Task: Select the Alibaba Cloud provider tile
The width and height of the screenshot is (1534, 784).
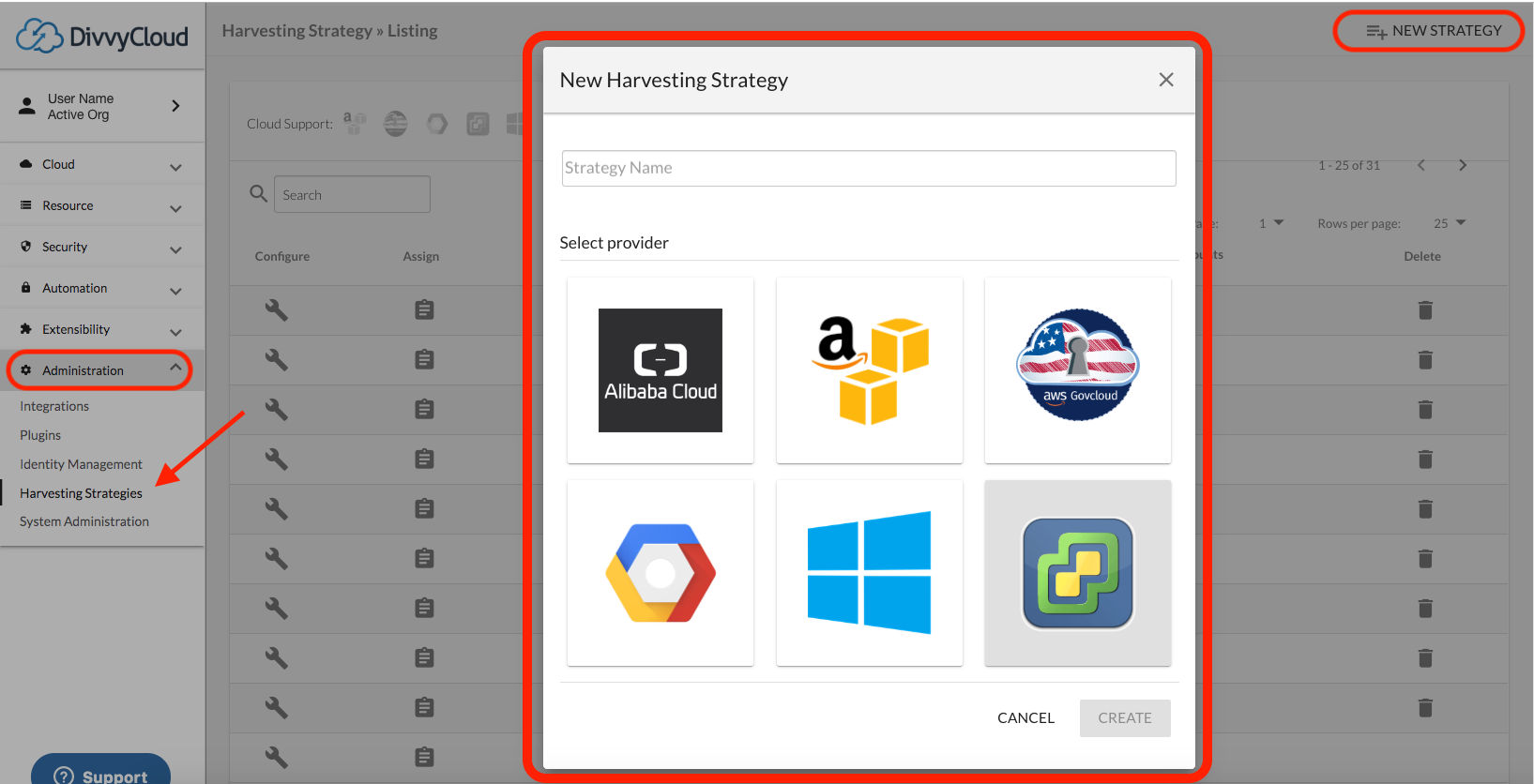Action: click(661, 370)
